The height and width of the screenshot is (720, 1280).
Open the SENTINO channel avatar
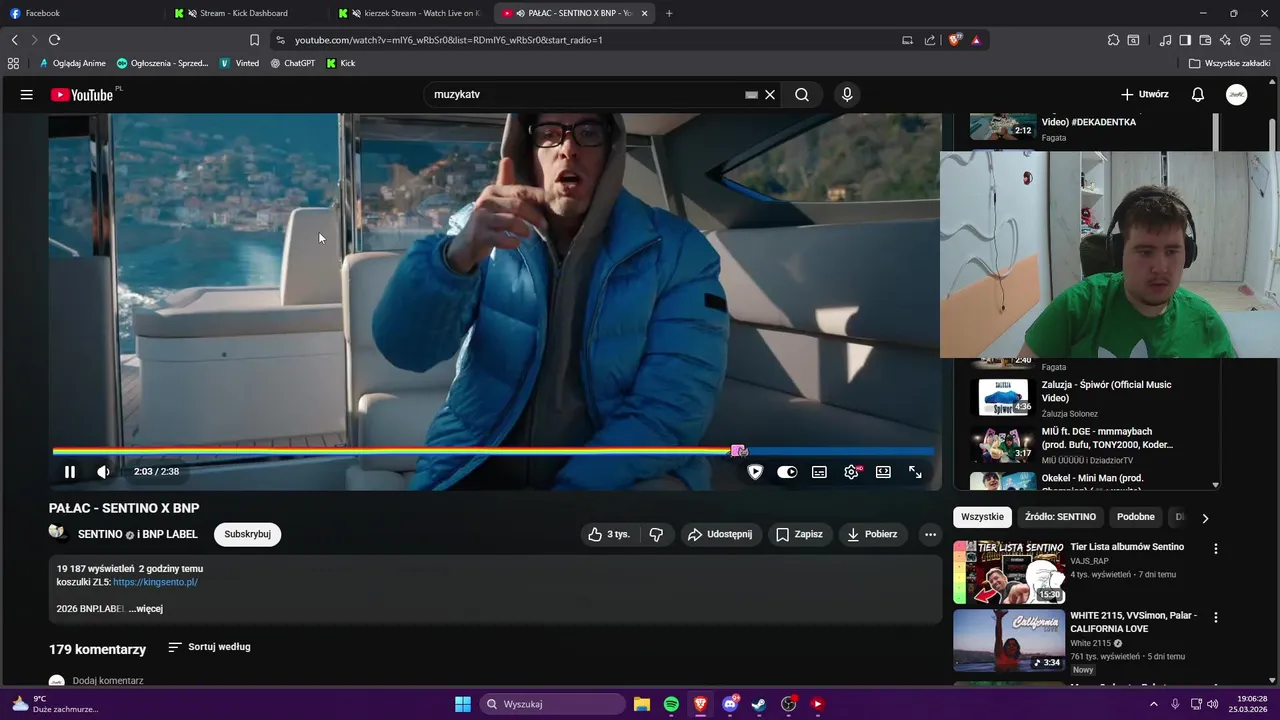(x=58, y=533)
